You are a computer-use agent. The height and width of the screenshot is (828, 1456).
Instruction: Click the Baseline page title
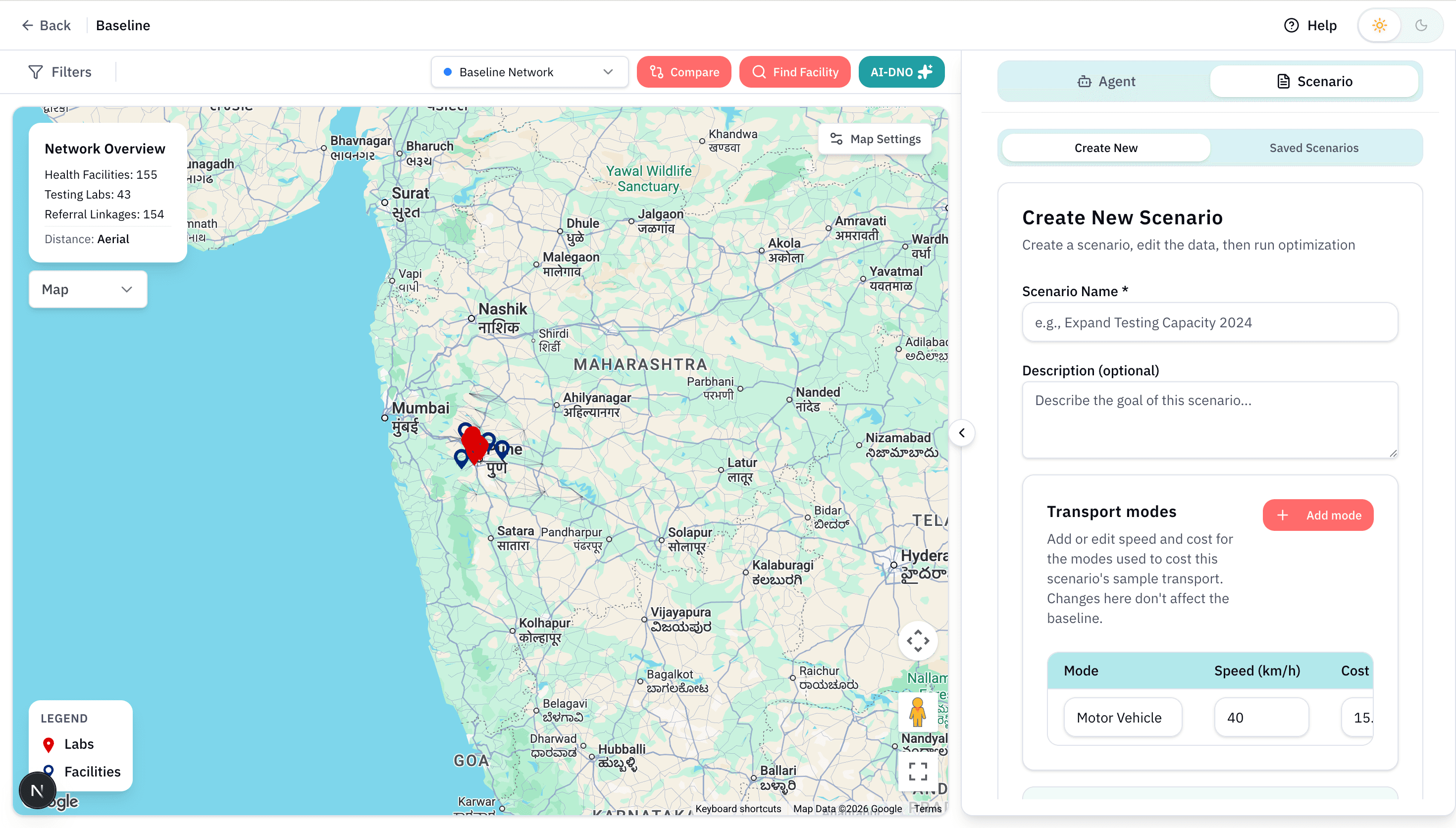pyautogui.click(x=123, y=25)
